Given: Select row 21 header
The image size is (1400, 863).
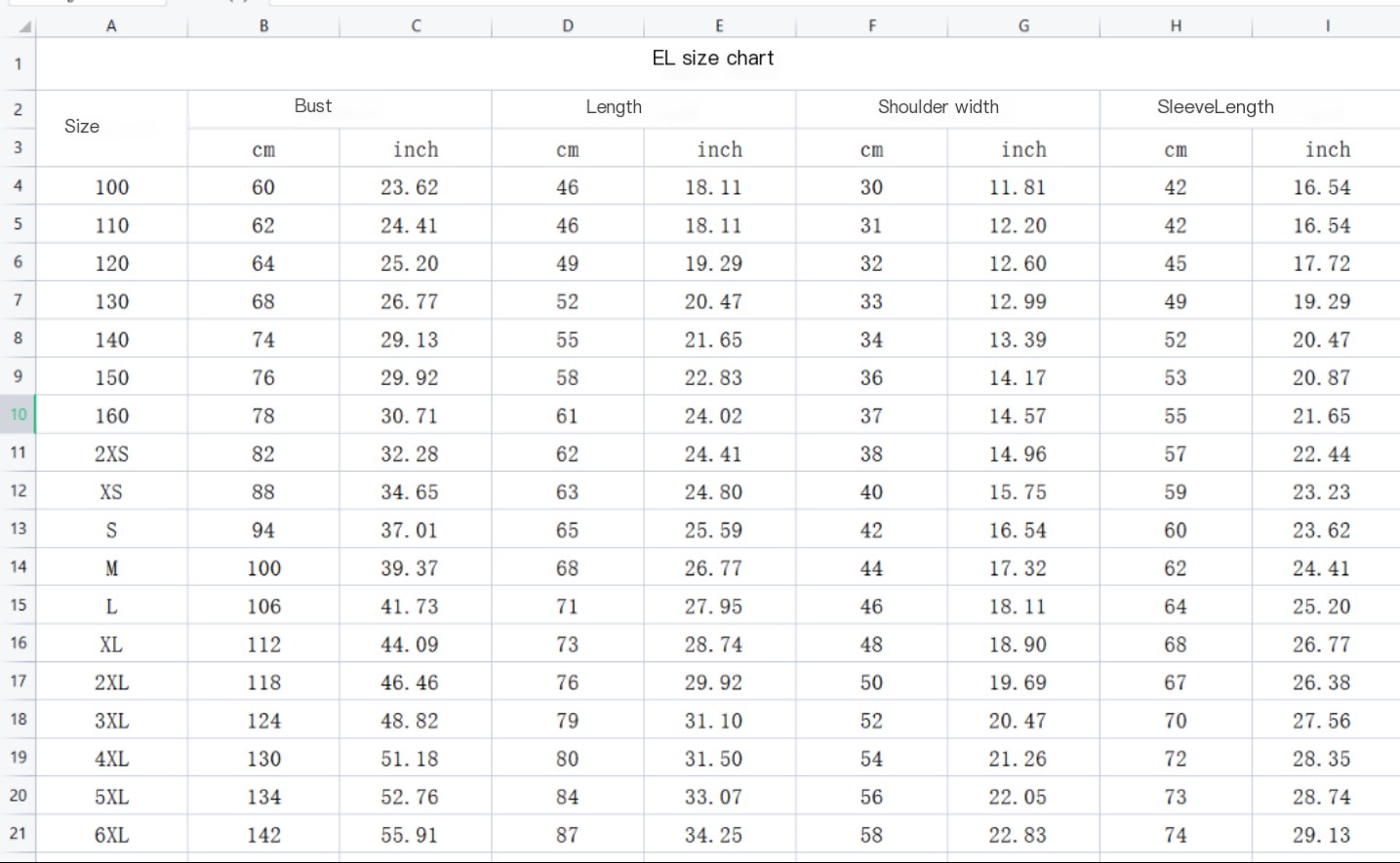Looking at the screenshot, I should (19, 834).
